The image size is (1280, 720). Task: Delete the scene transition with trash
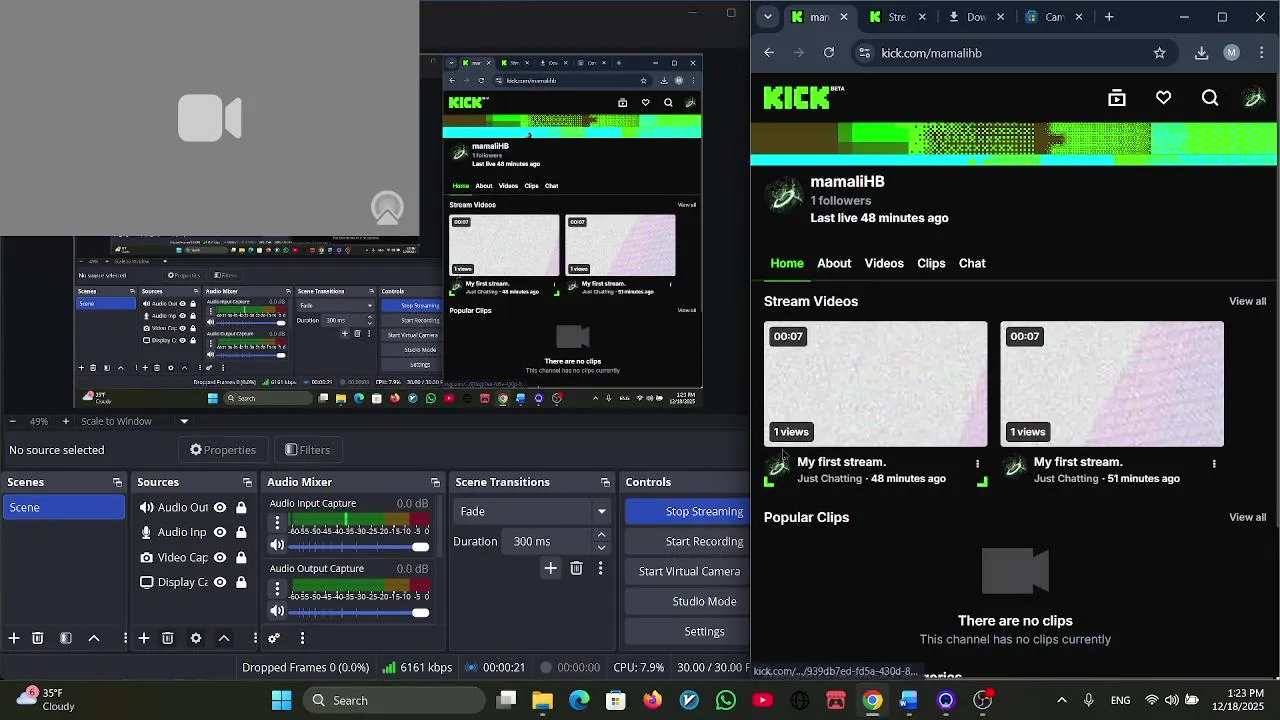pyautogui.click(x=576, y=568)
